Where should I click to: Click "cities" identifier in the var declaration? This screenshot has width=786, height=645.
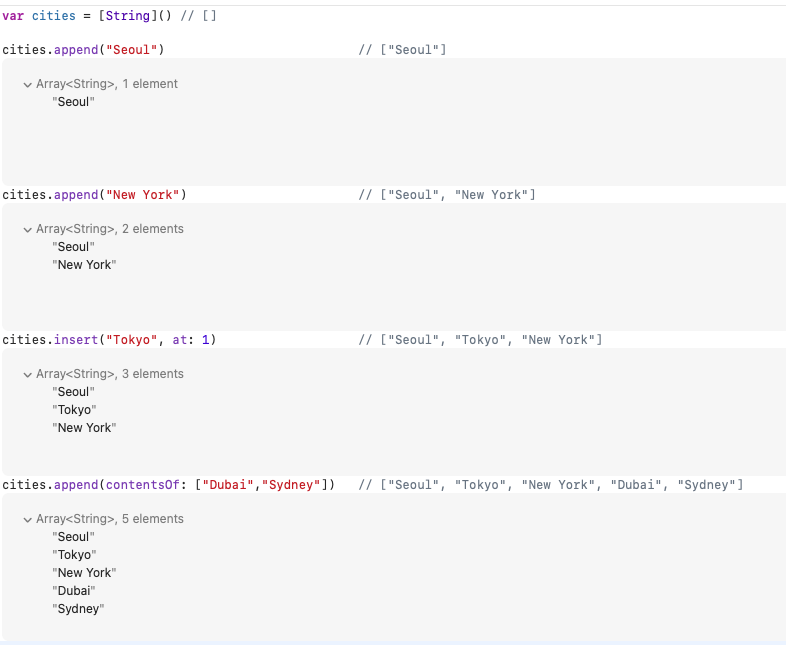tap(54, 16)
